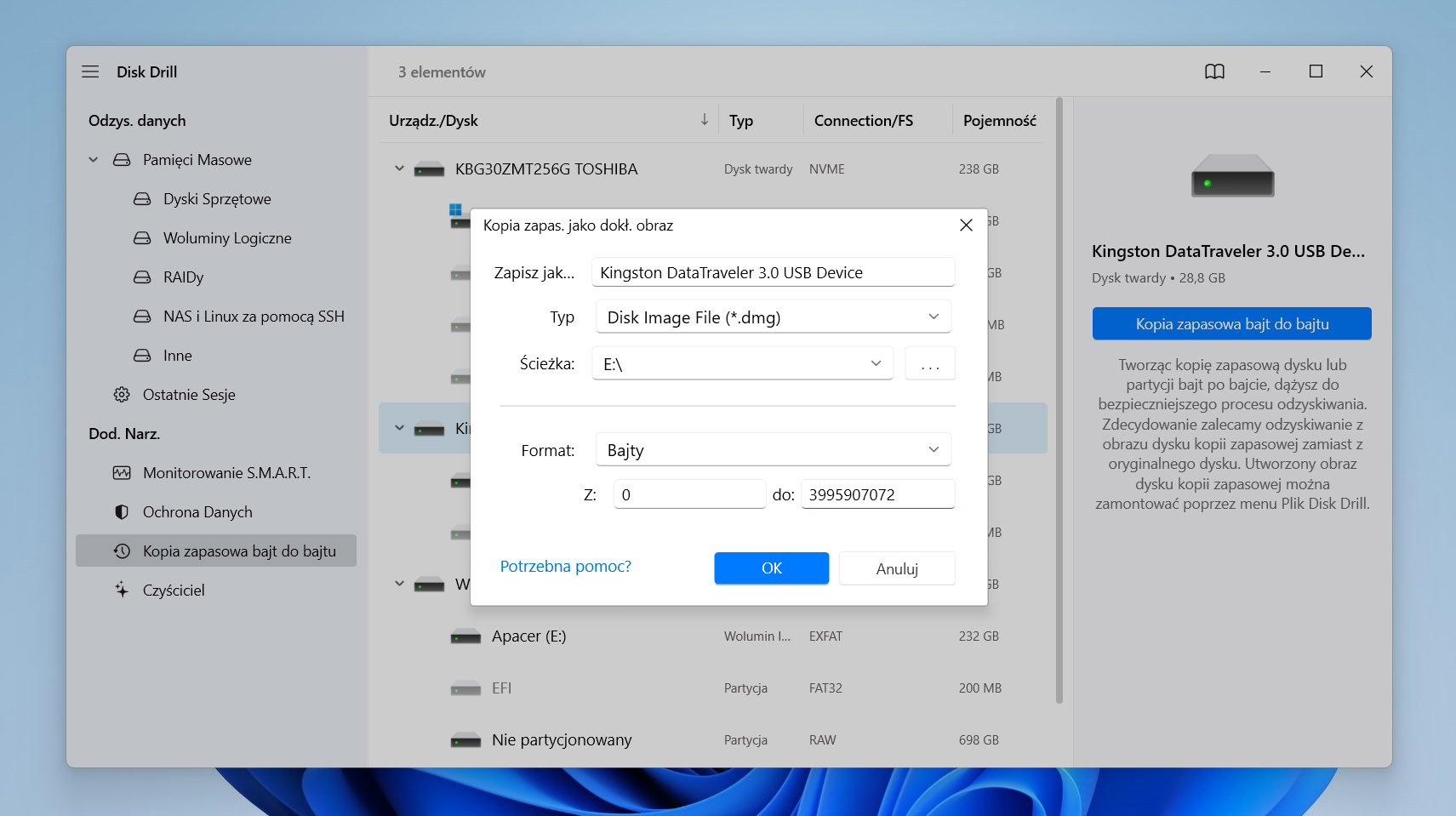1456x816 pixels.
Task: Click the browse button with three dots
Action: click(930, 364)
